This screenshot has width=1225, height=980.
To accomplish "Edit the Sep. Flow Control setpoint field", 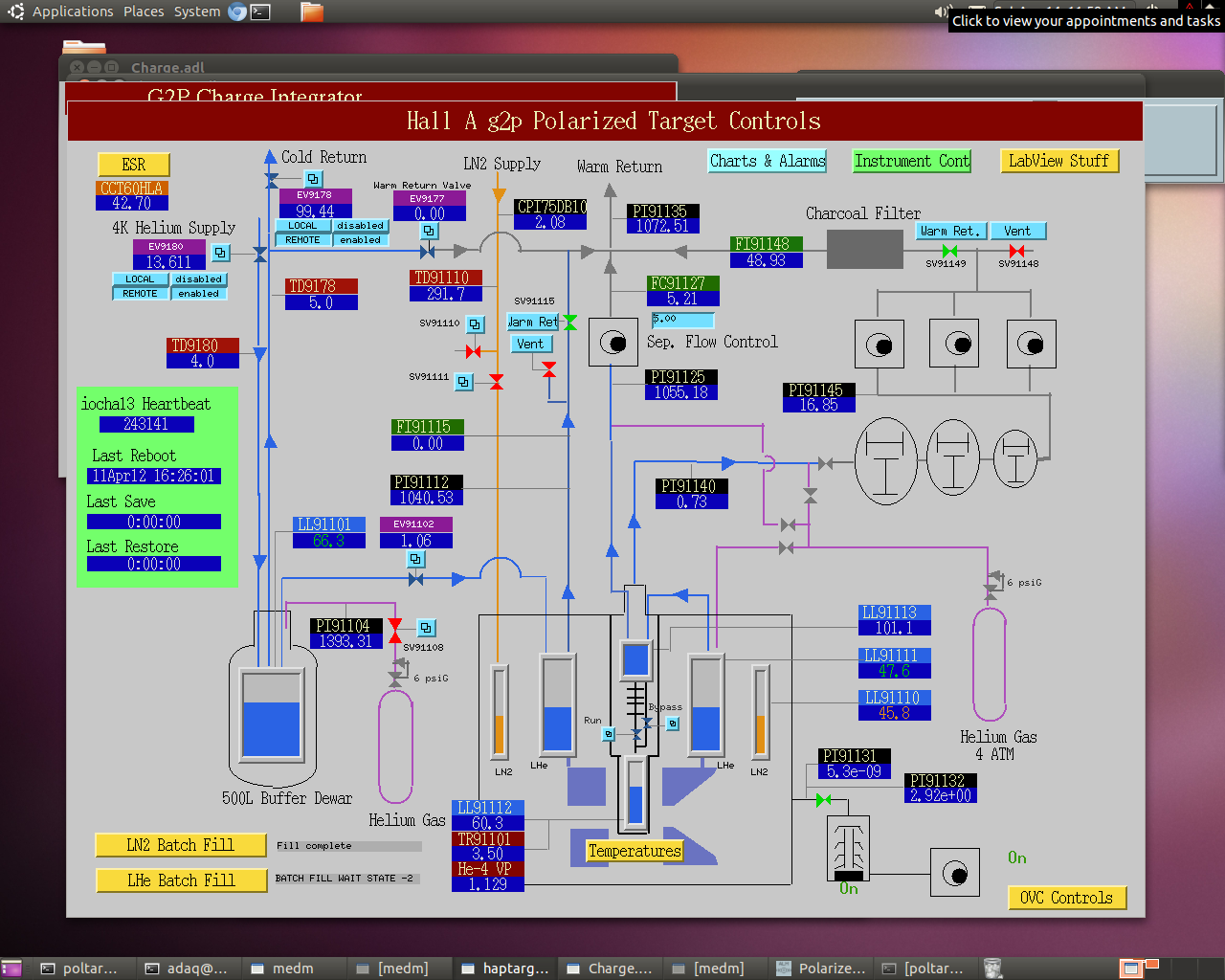I will [683, 321].
